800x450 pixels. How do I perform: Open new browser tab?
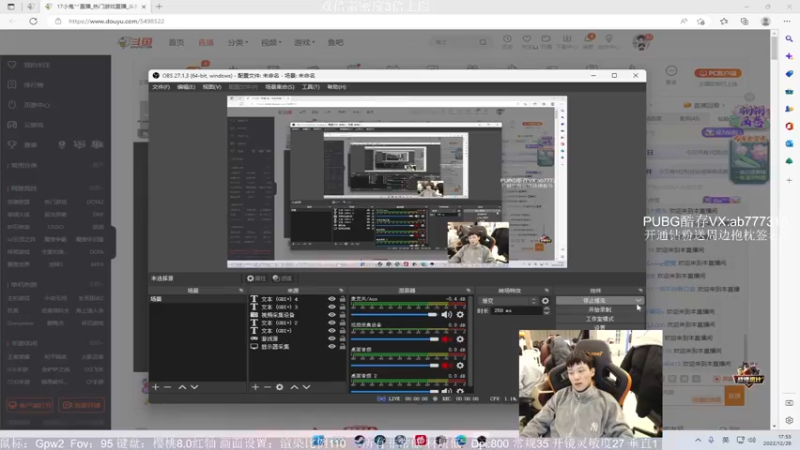click(x=159, y=7)
